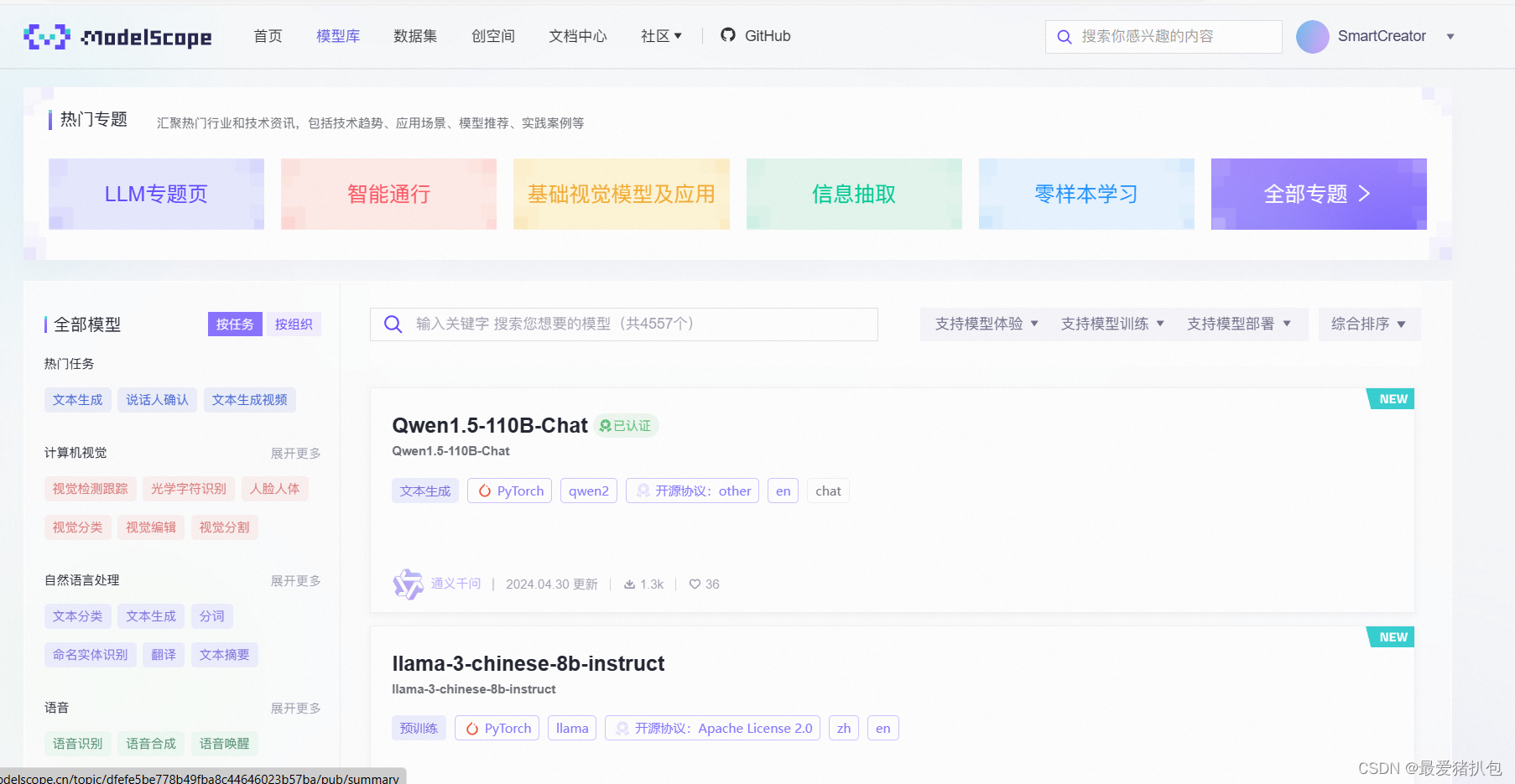
Task: Select the 文本生成视频 task tag
Action: pyautogui.click(x=250, y=400)
